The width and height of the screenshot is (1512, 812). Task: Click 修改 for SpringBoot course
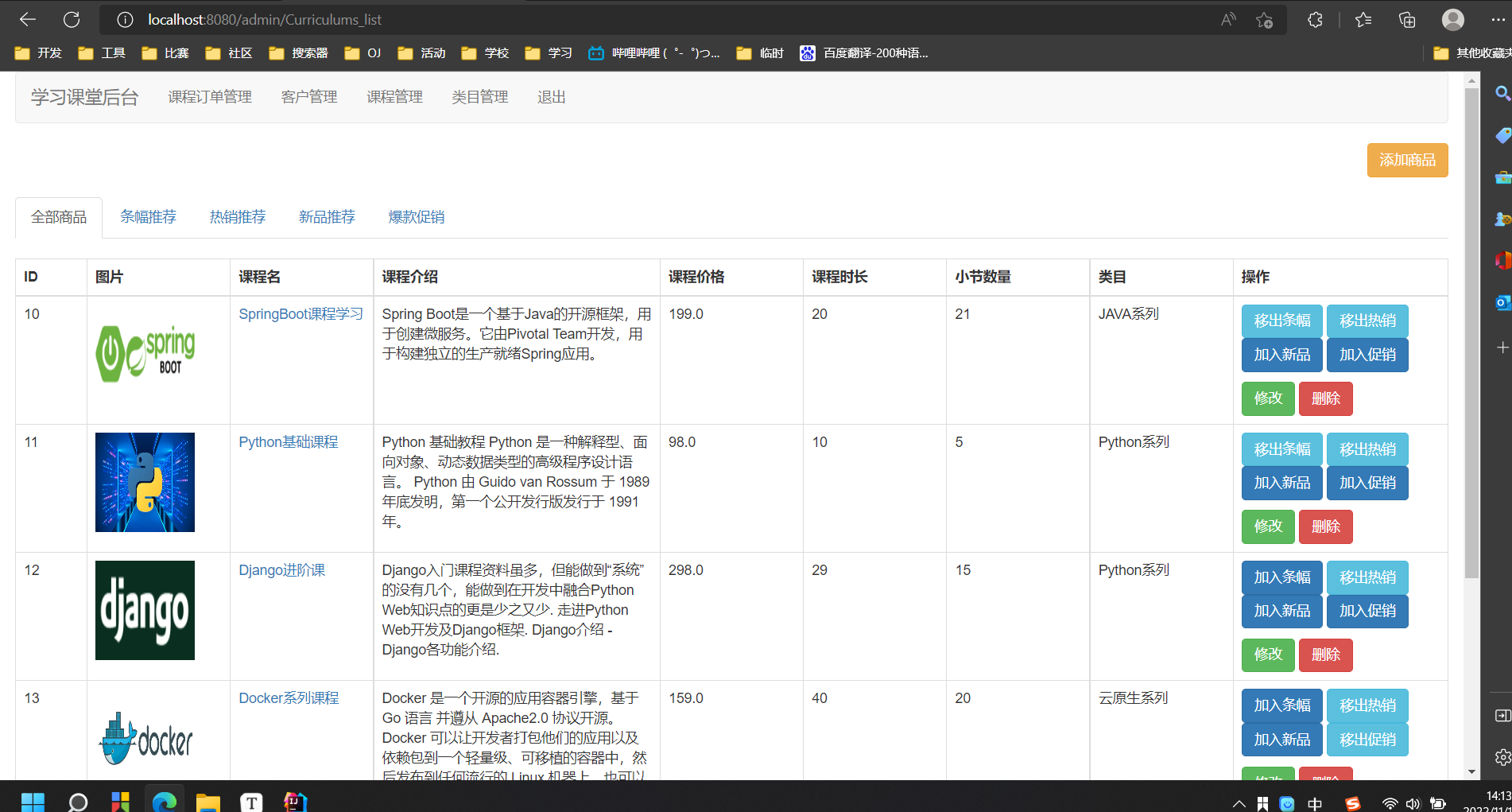pos(1268,398)
